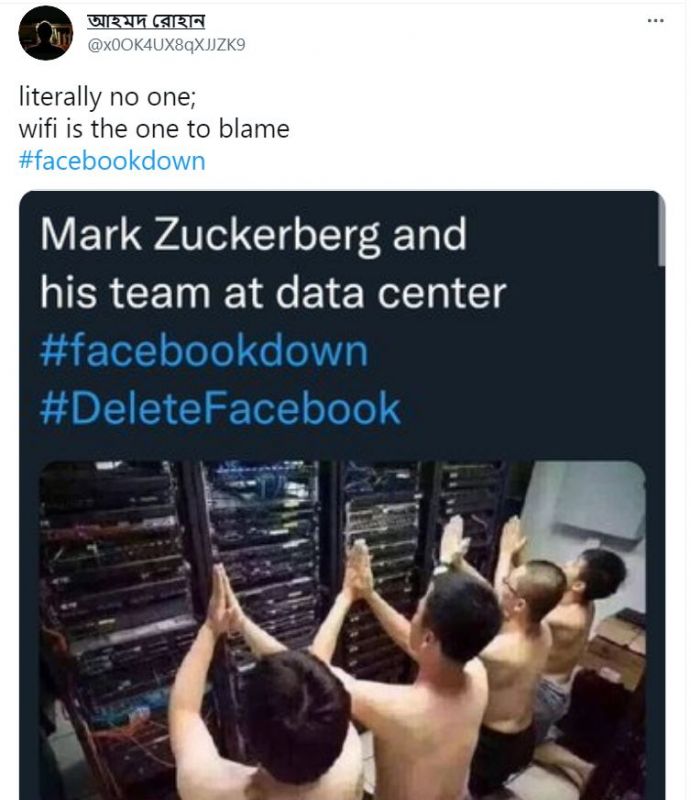Click the "his team at data center" line
This screenshot has width=691, height=800.
coord(272,294)
